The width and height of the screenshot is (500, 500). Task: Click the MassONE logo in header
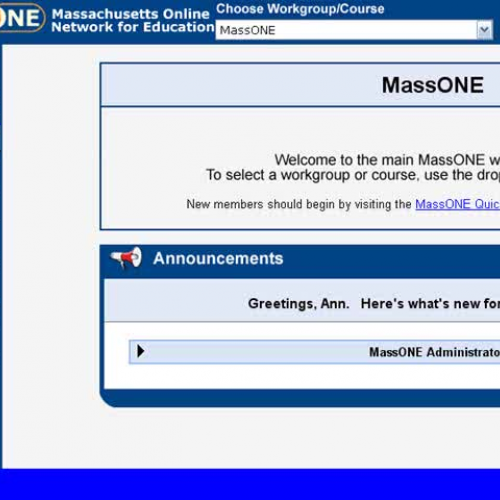coord(22,18)
